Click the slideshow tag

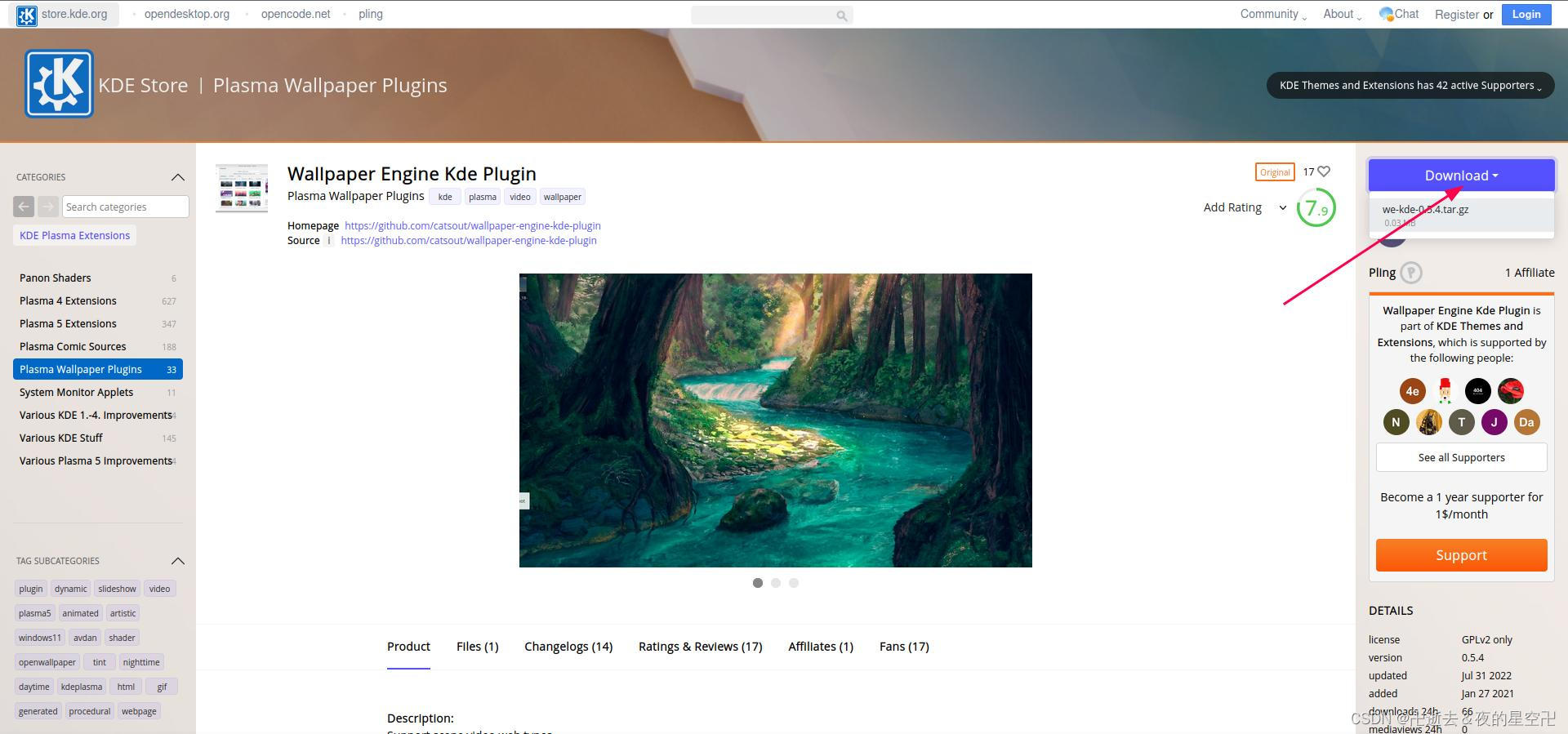point(117,589)
